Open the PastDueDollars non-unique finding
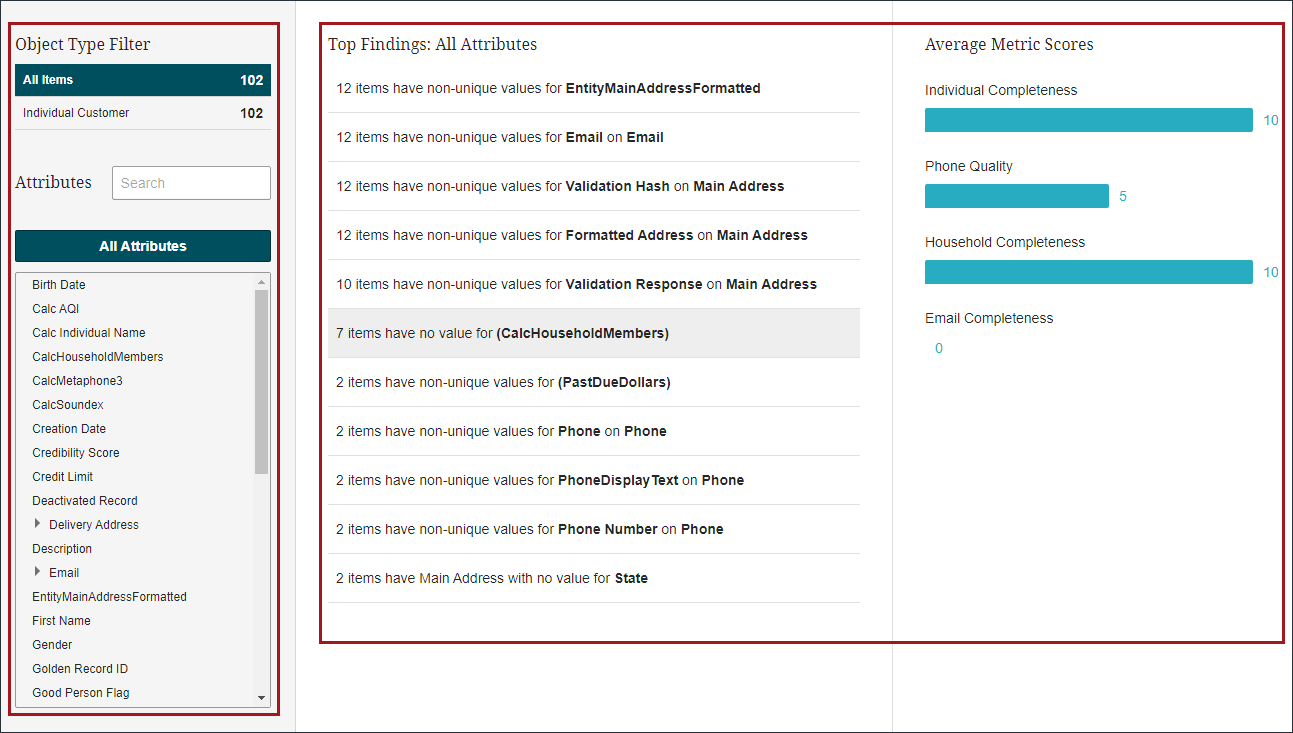 click(x=503, y=382)
